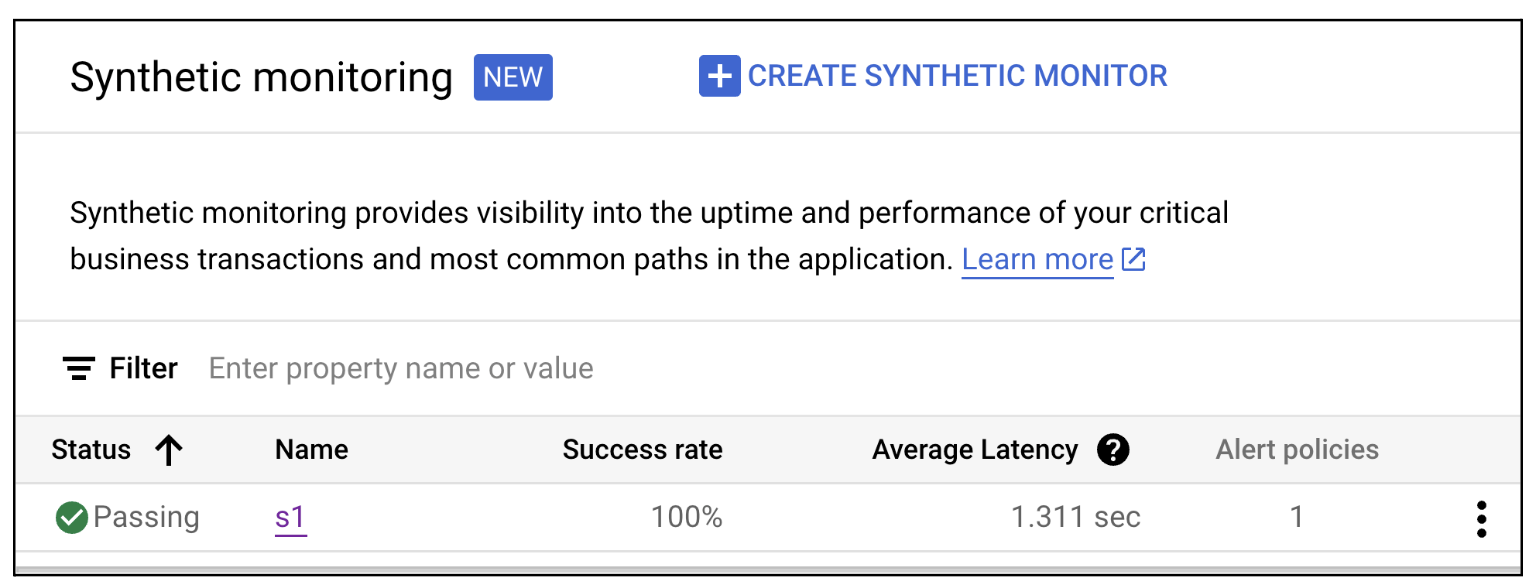Click the 1.311 sec latency value
The width and height of the screenshot is (1532, 586).
point(1075,518)
